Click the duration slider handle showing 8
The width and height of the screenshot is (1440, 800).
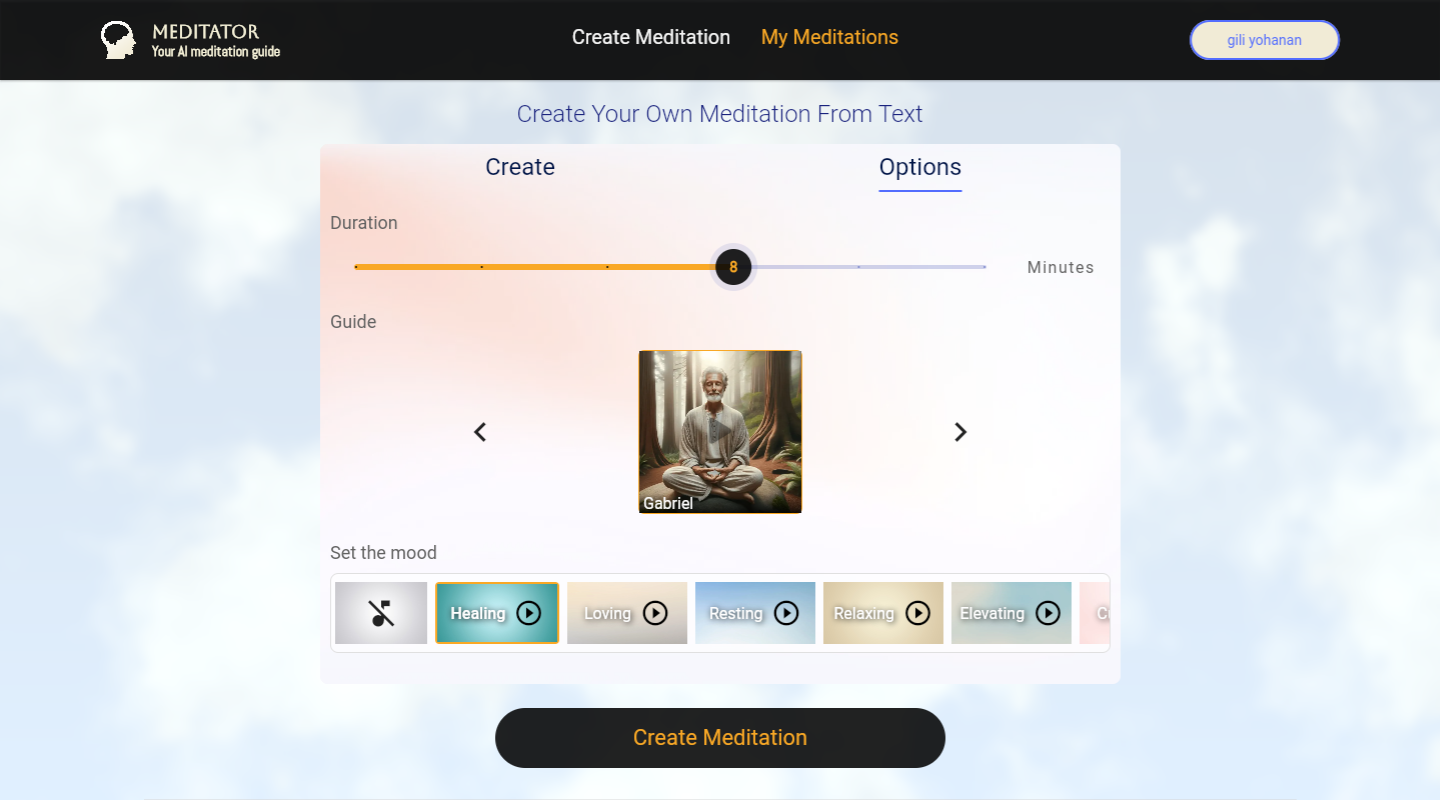[733, 267]
